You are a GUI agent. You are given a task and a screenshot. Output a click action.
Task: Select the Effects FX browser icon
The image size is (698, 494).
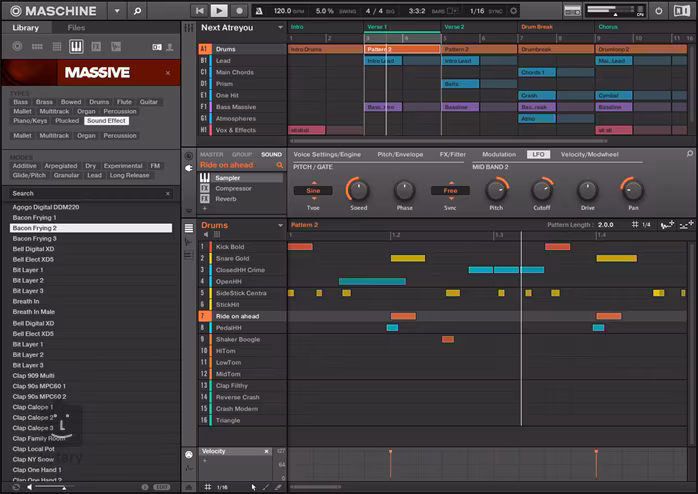(x=96, y=46)
